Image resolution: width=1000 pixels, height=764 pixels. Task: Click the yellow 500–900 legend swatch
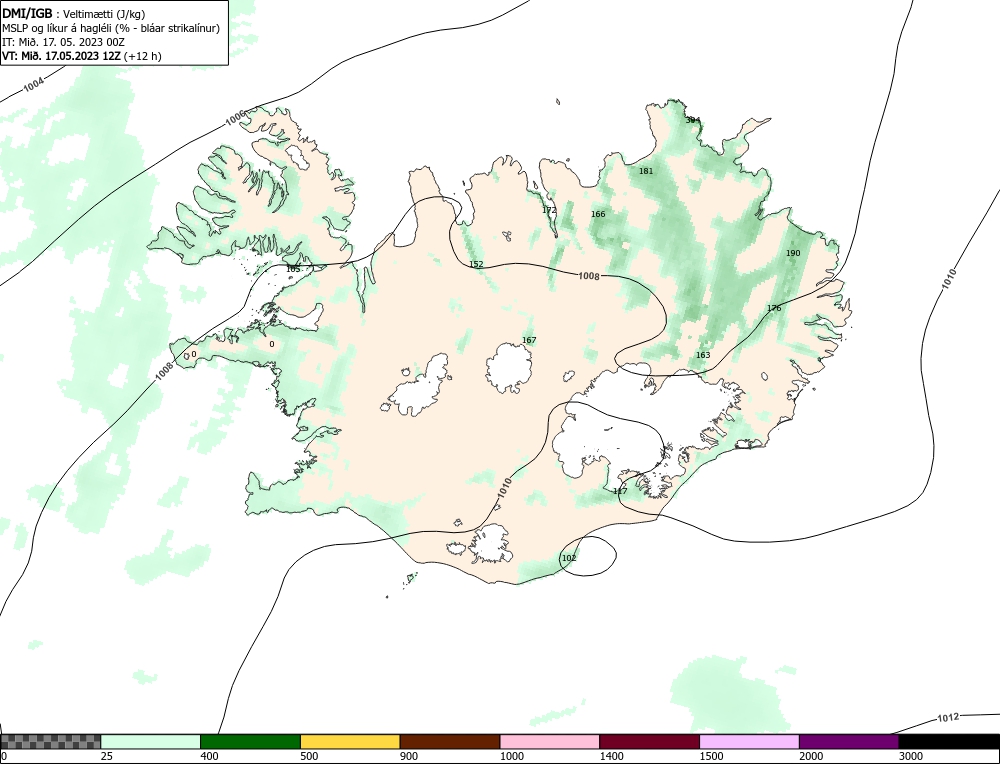pos(350,741)
